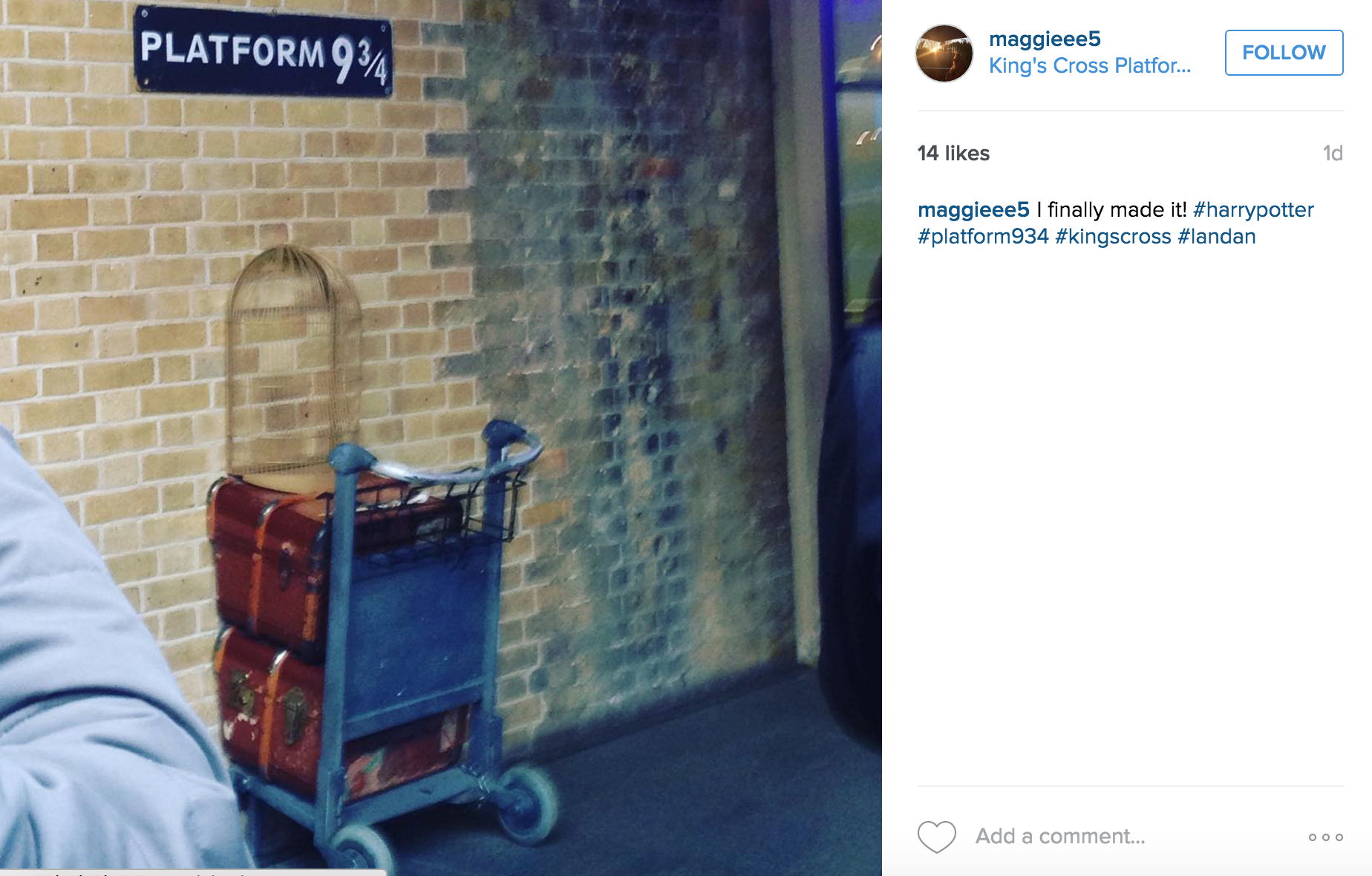Like the post with the heart icon
Image resolution: width=1372 pixels, height=876 pixels.
[x=936, y=837]
